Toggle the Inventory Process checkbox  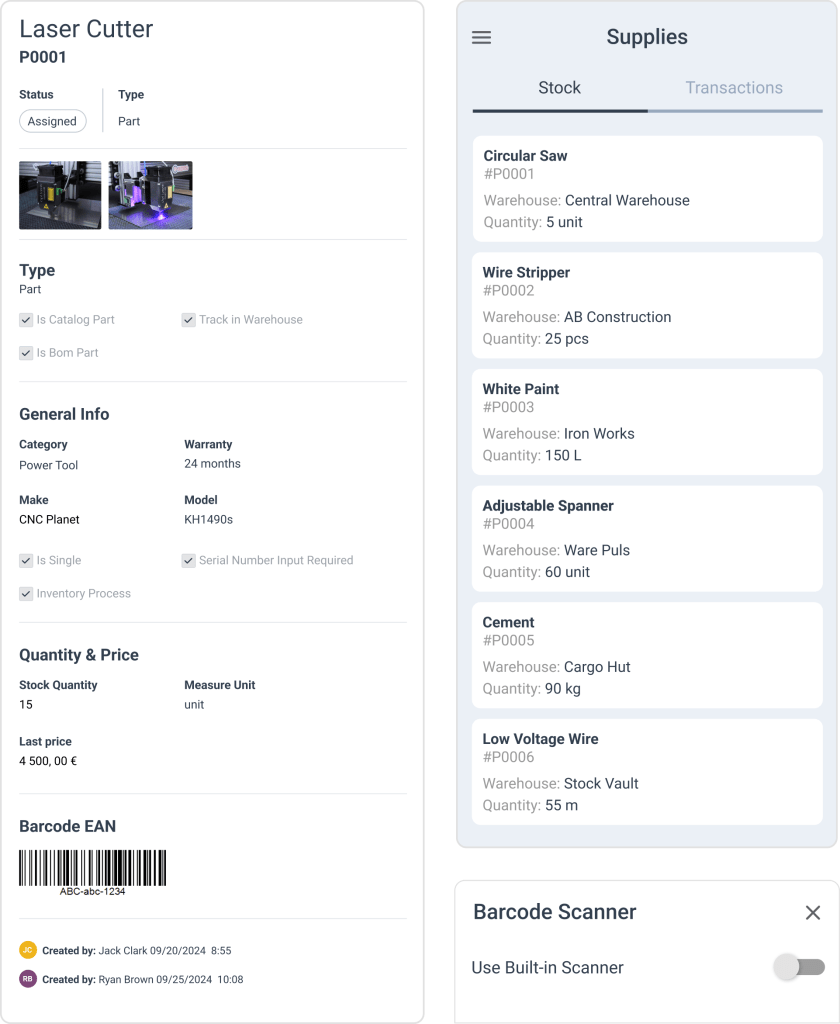click(26, 594)
